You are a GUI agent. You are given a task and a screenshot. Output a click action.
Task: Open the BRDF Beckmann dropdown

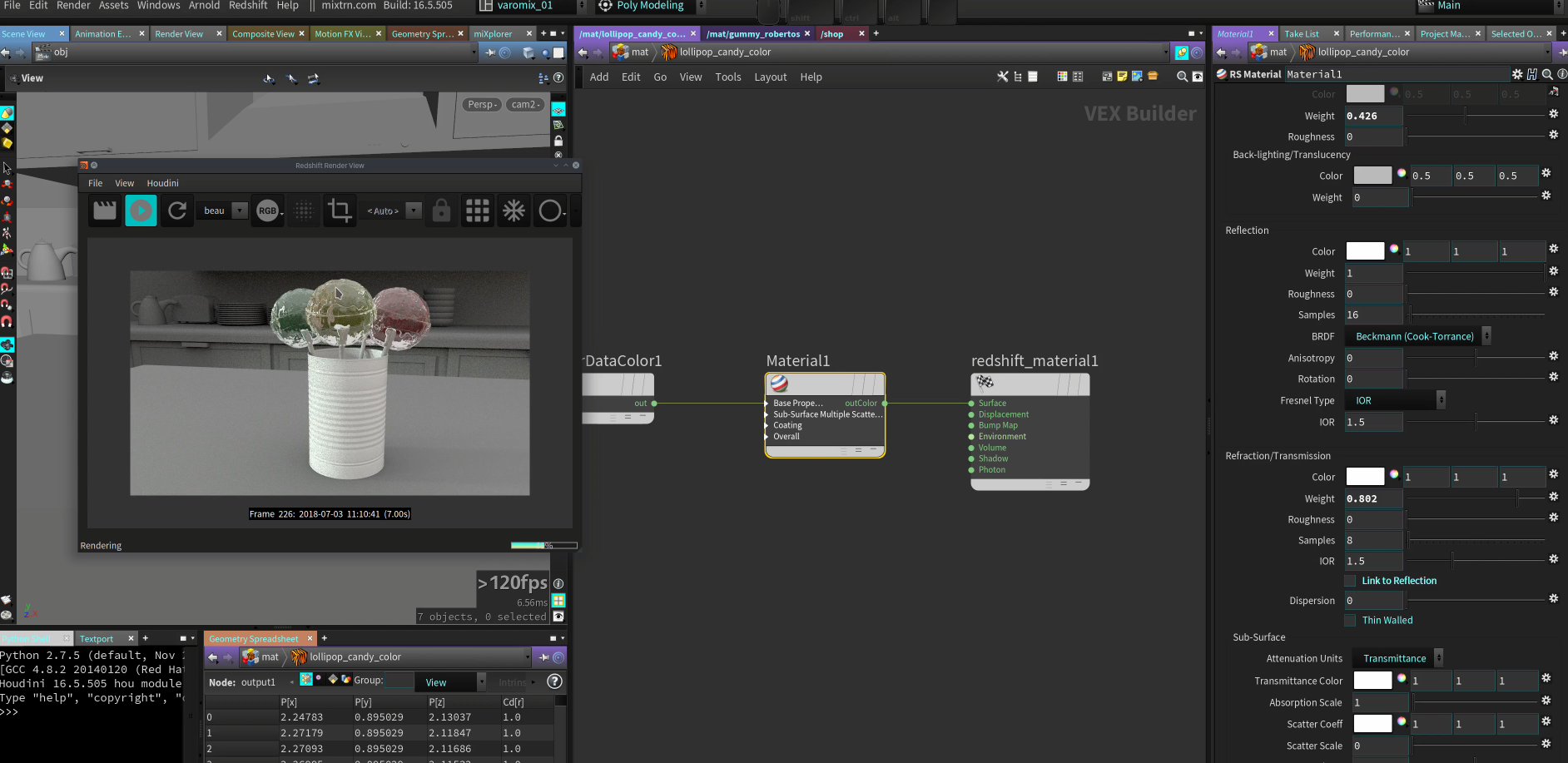[1422, 336]
